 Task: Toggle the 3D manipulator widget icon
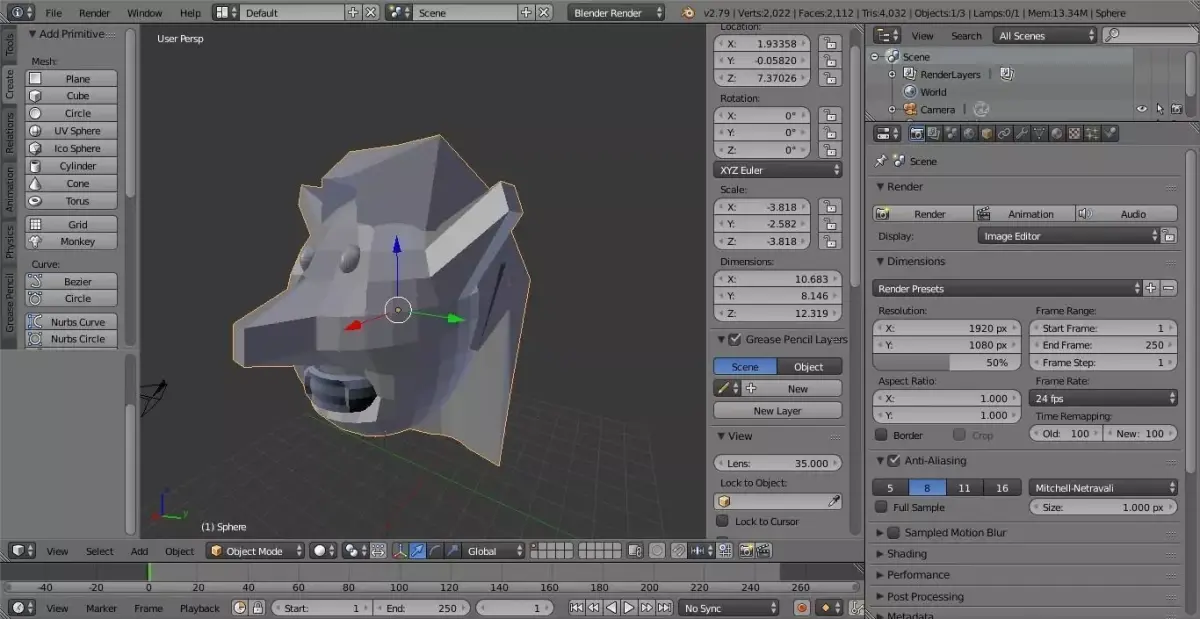pos(400,551)
